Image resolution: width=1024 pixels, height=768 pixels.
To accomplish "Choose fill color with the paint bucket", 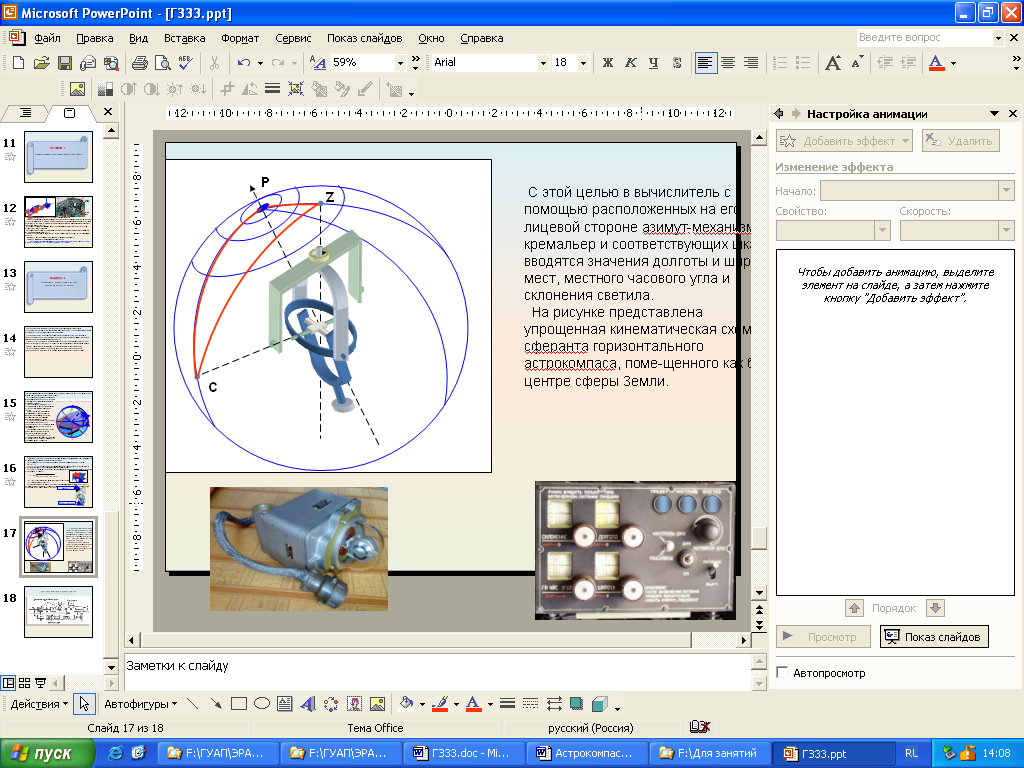I will pyautogui.click(x=406, y=703).
